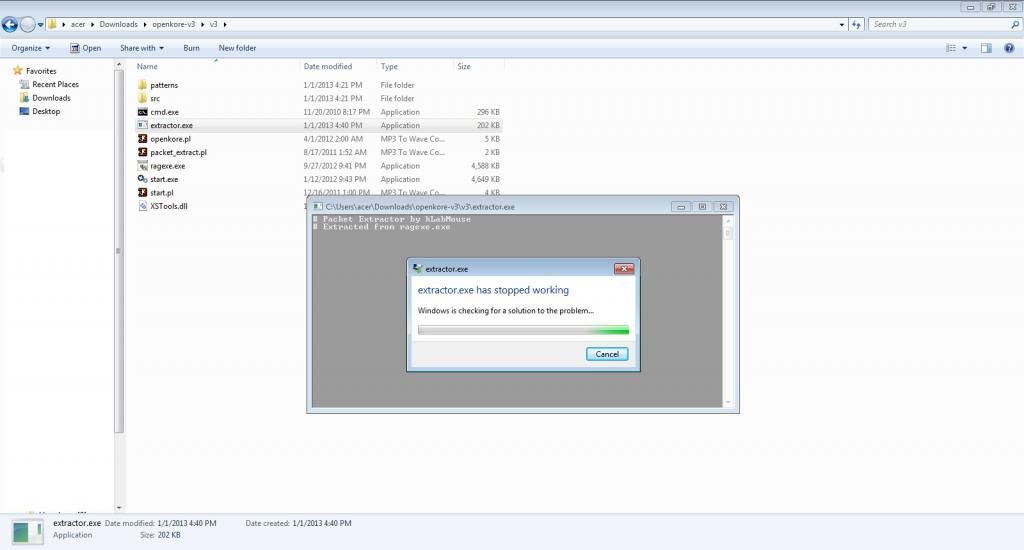Viewport: 1024px width, 550px height.
Task: Click the search magnifier icon
Action: pos(1015,25)
